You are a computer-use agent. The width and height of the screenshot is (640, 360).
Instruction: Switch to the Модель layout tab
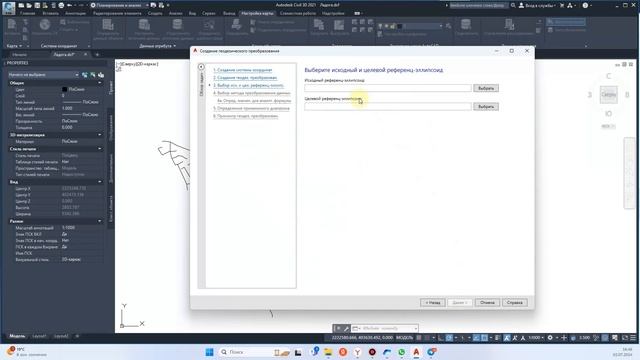pyautogui.click(x=17, y=336)
